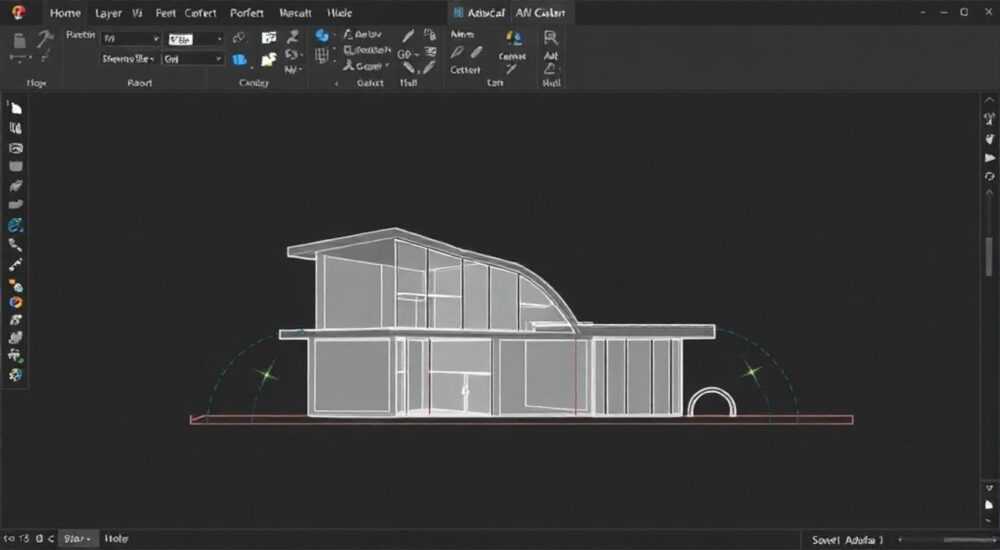1000x550 pixels.
Task: Click the blue globe icon in the left toolbar
Action: [x=16, y=225]
